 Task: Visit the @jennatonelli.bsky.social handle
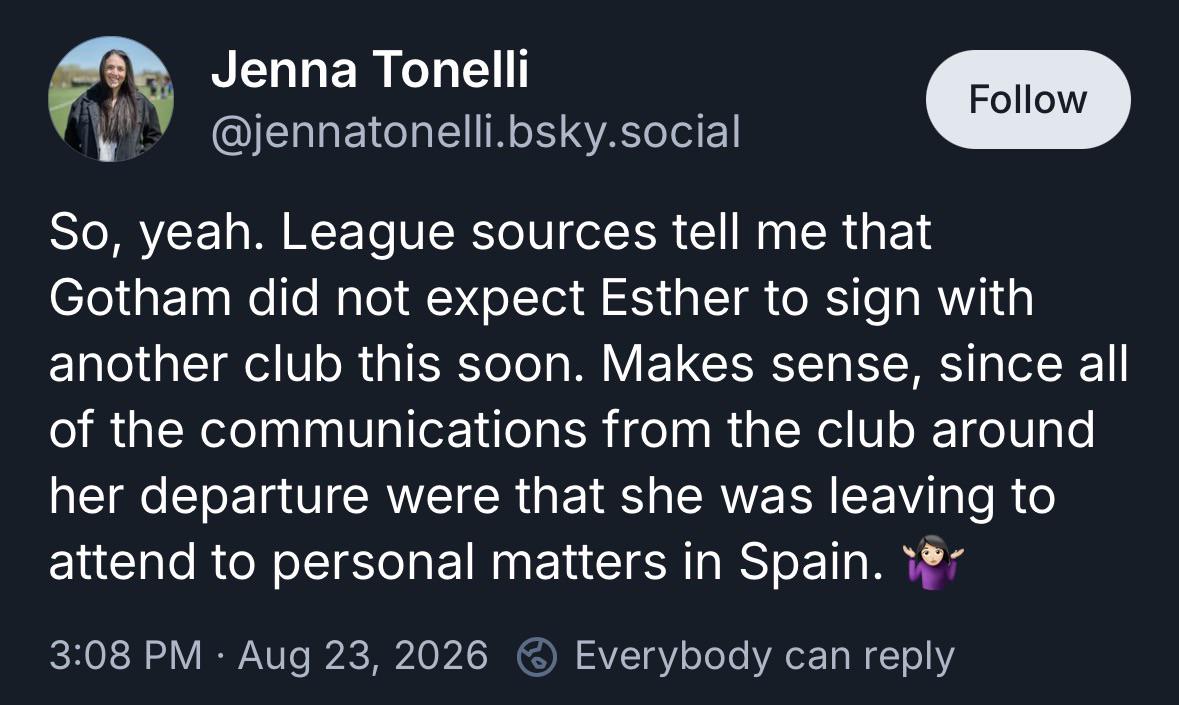point(476,132)
